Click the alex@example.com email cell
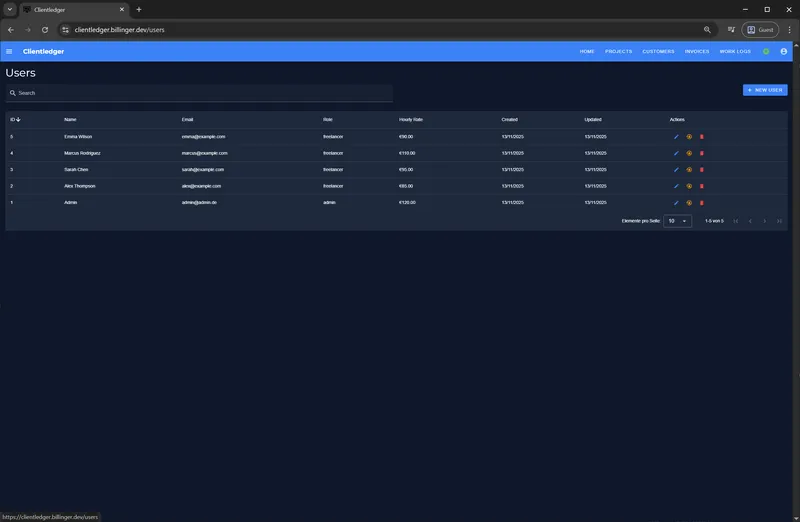This screenshot has width=800, height=522. click(x=201, y=186)
